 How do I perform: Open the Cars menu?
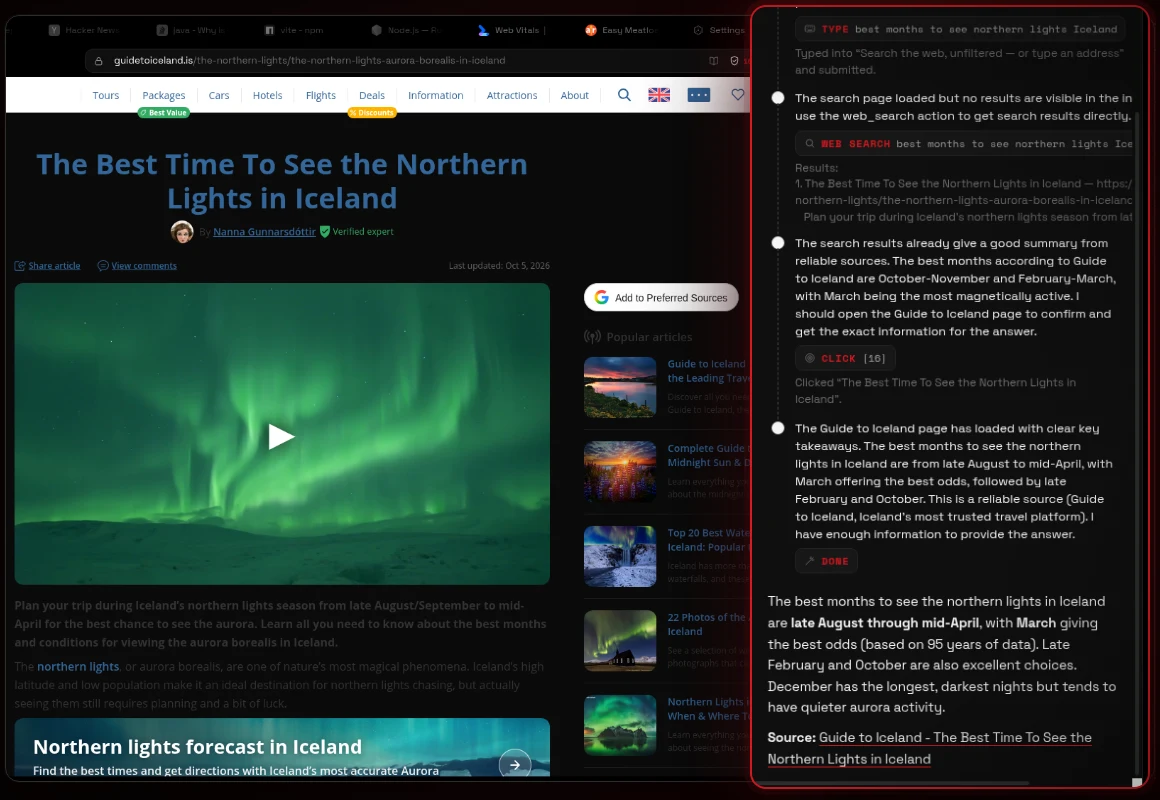click(x=219, y=95)
